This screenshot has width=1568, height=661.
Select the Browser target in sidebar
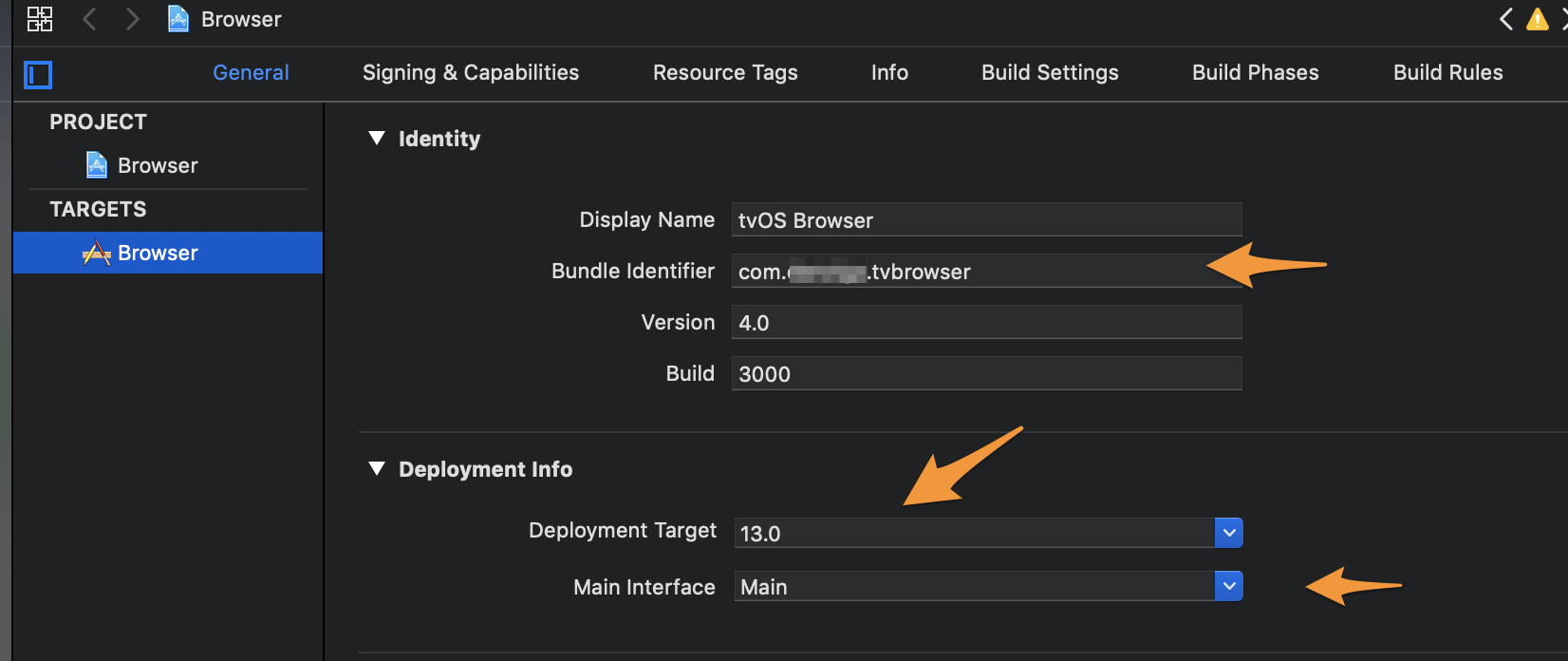157,253
